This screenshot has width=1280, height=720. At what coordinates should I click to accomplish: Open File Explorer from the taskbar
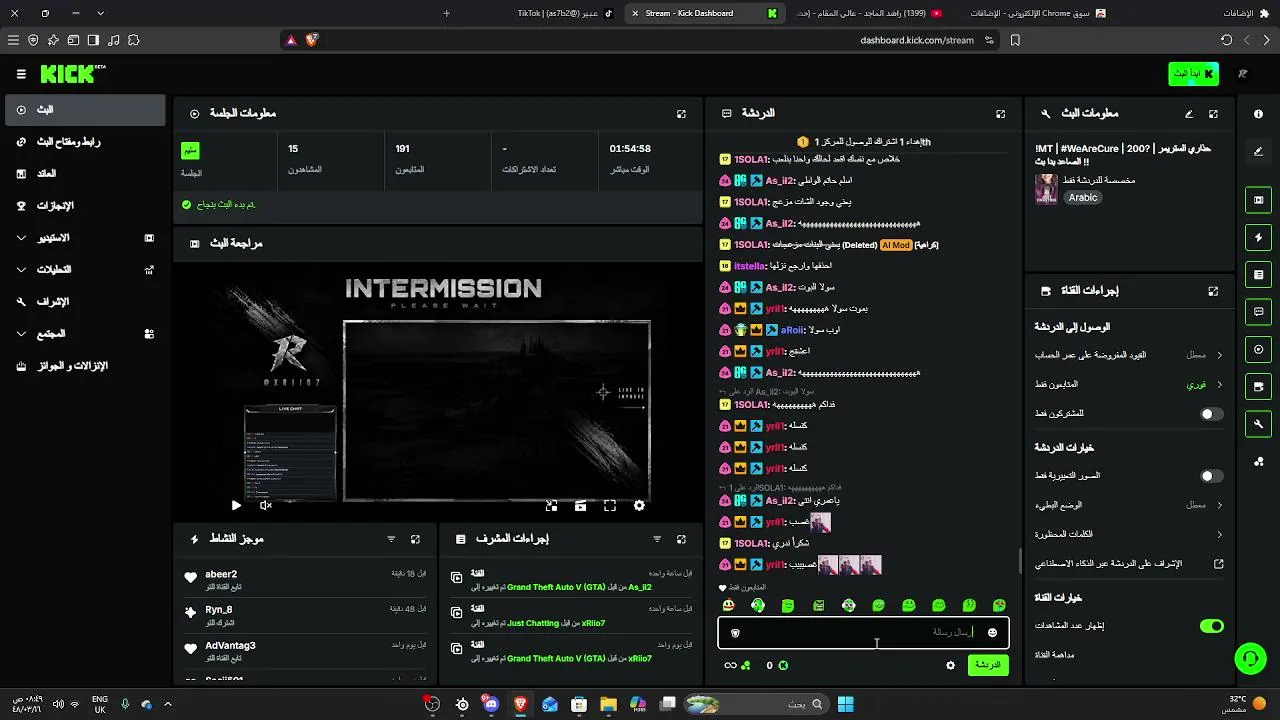[608, 704]
